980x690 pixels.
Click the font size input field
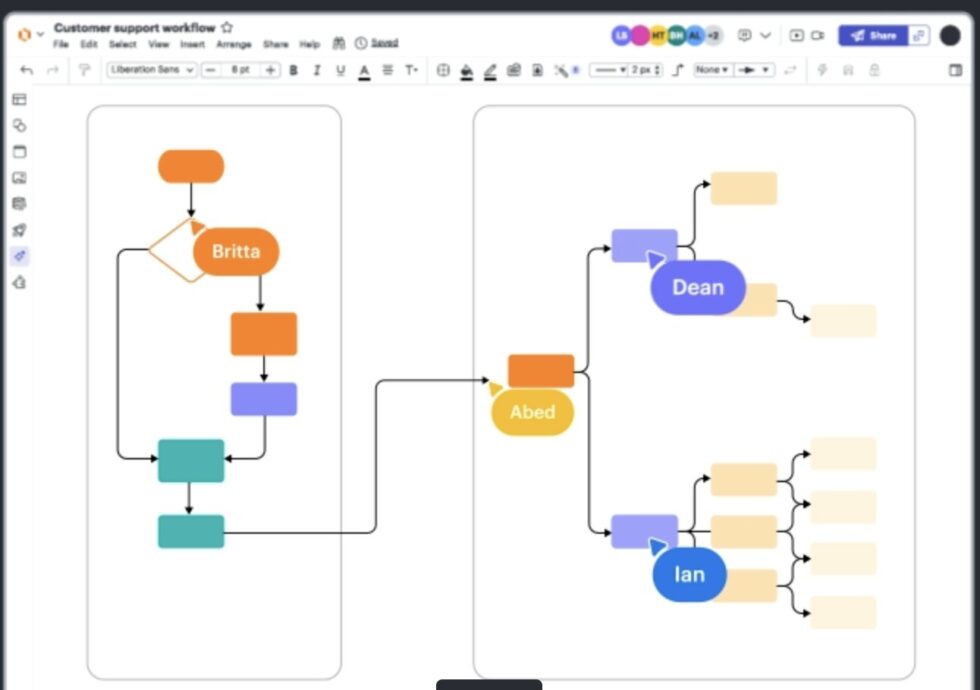click(x=240, y=70)
